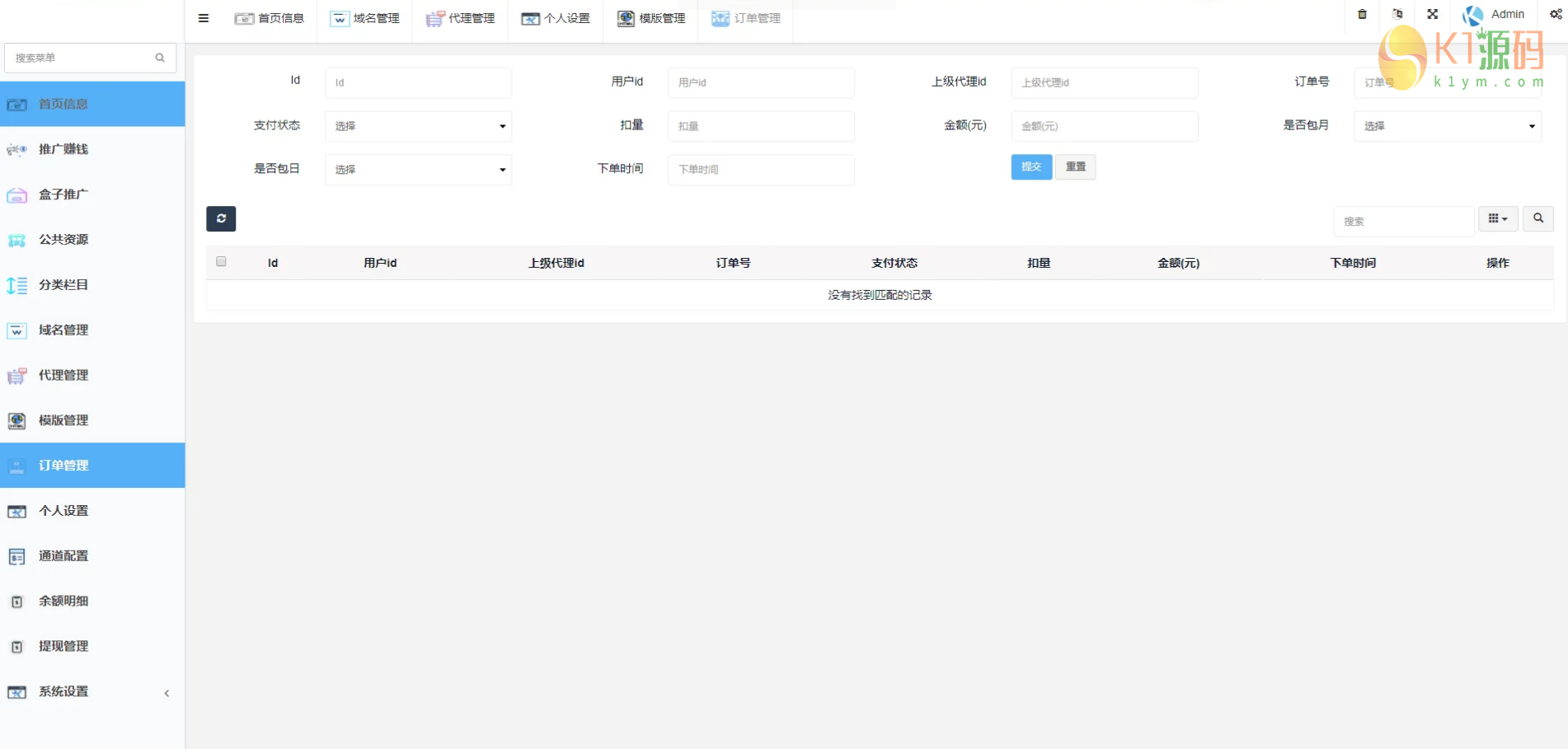Open 通道配置 from the sidebar icon
The width and height of the screenshot is (1568, 749).
tap(16, 557)
